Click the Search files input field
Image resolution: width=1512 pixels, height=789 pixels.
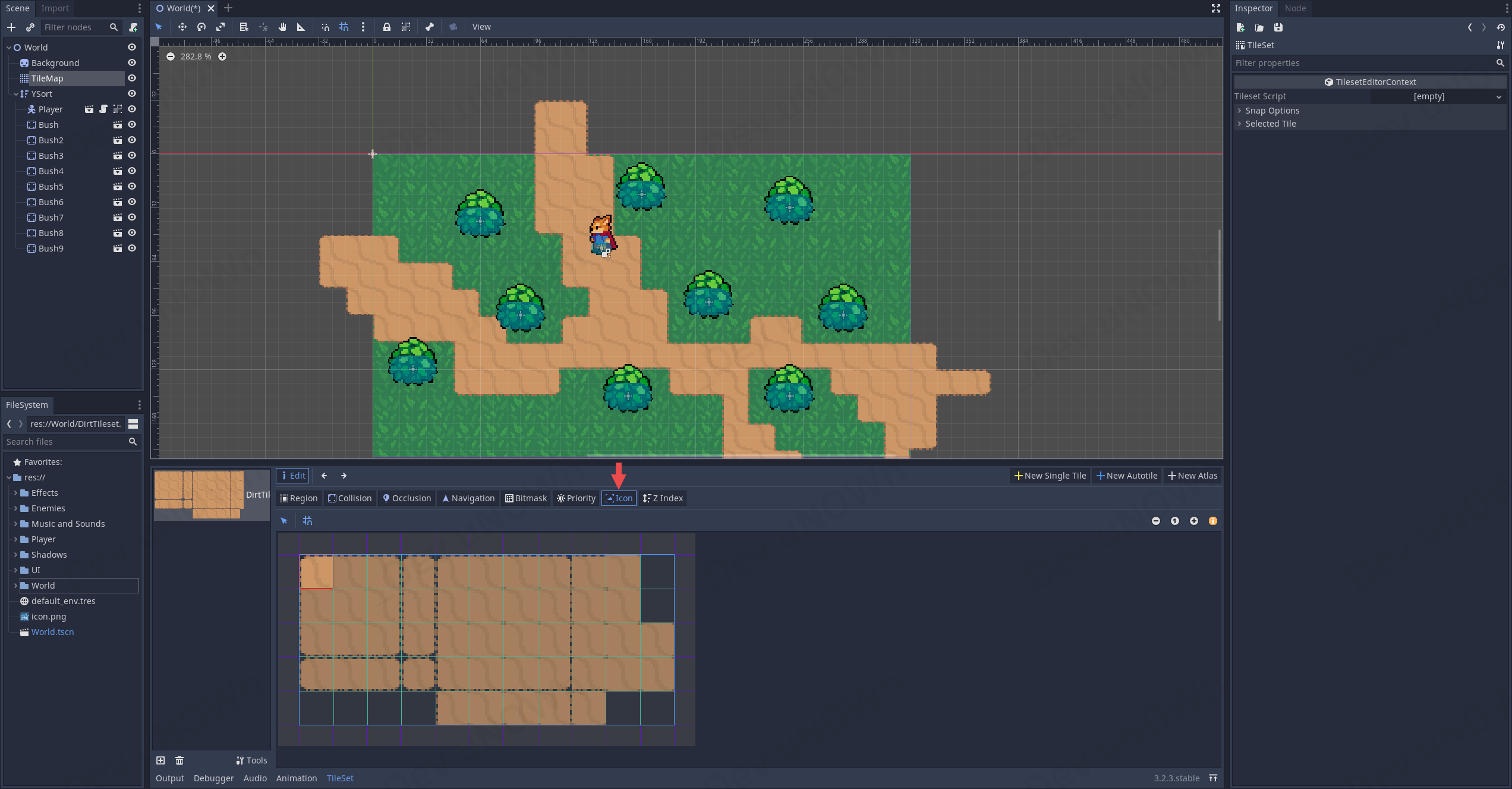(65, 442)
